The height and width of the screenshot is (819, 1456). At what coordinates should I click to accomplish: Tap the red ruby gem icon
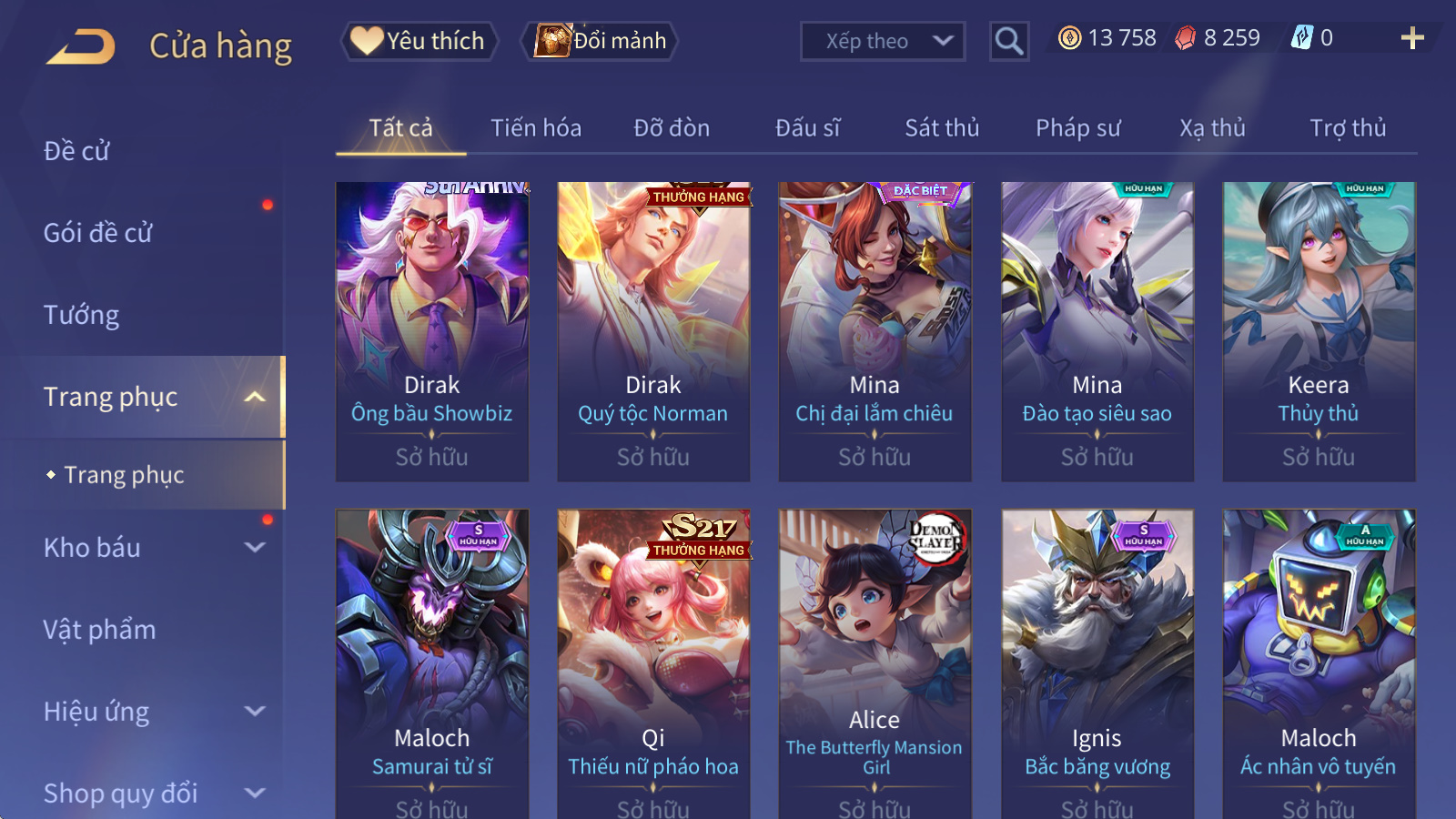click(1186, 38)
